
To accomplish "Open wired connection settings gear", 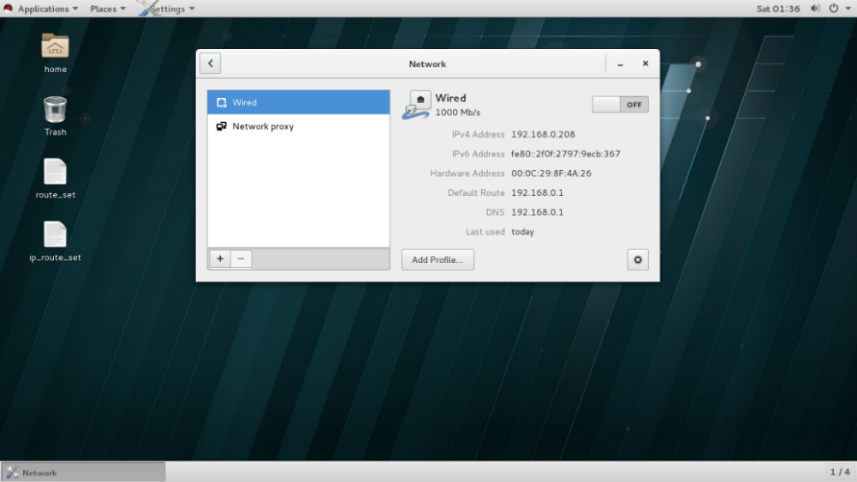I will click(x=638, y=260).
